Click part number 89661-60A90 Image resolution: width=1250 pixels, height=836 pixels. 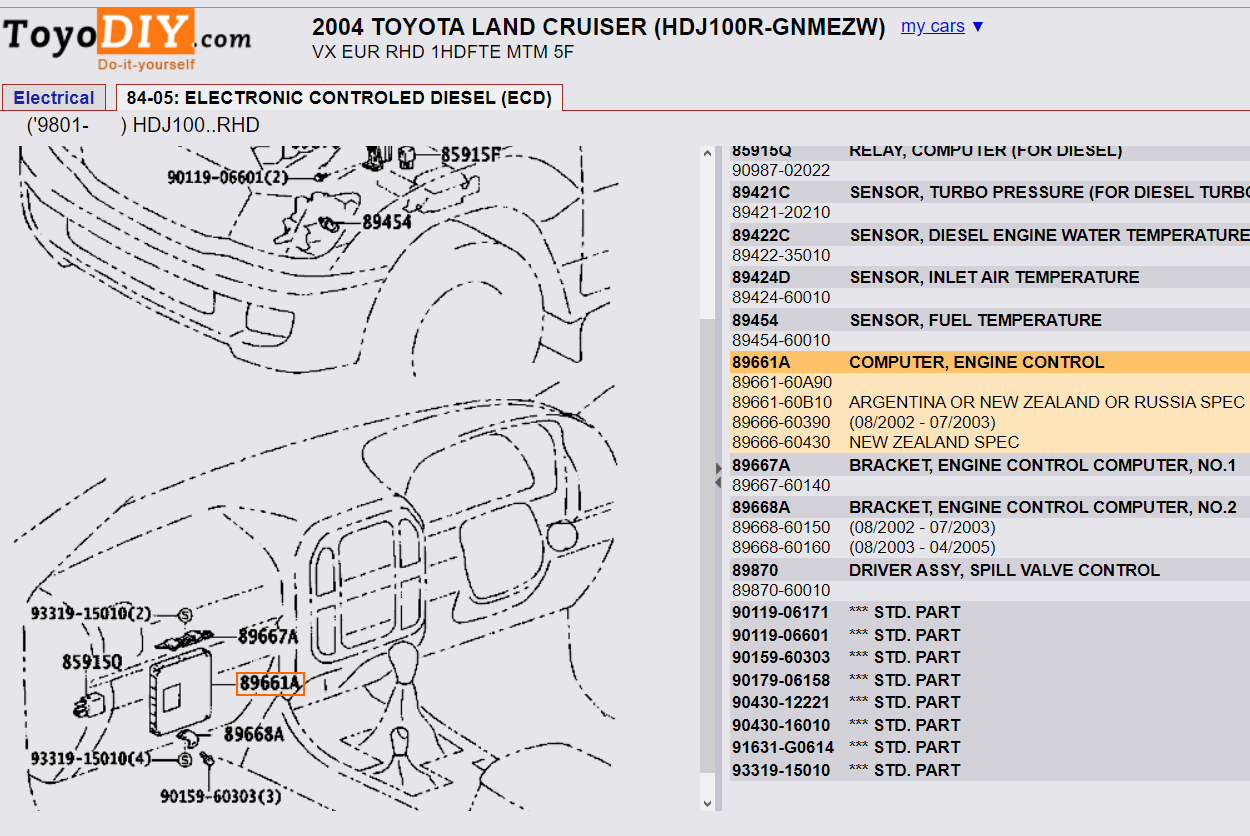point(782,382)
